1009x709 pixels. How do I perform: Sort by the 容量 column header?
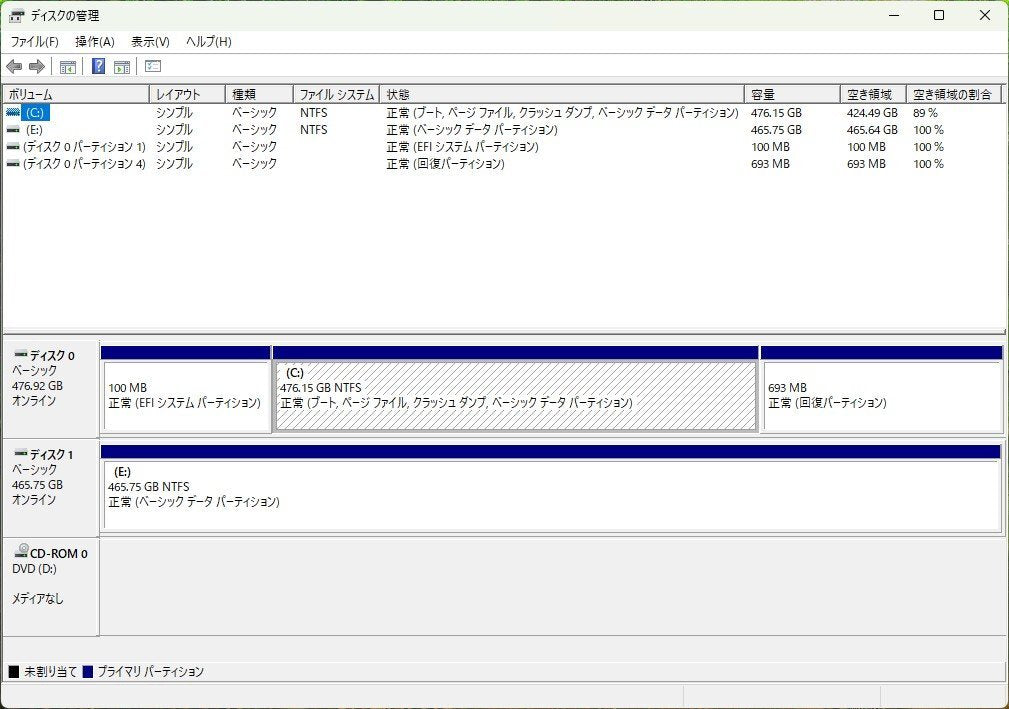point(792,95)
